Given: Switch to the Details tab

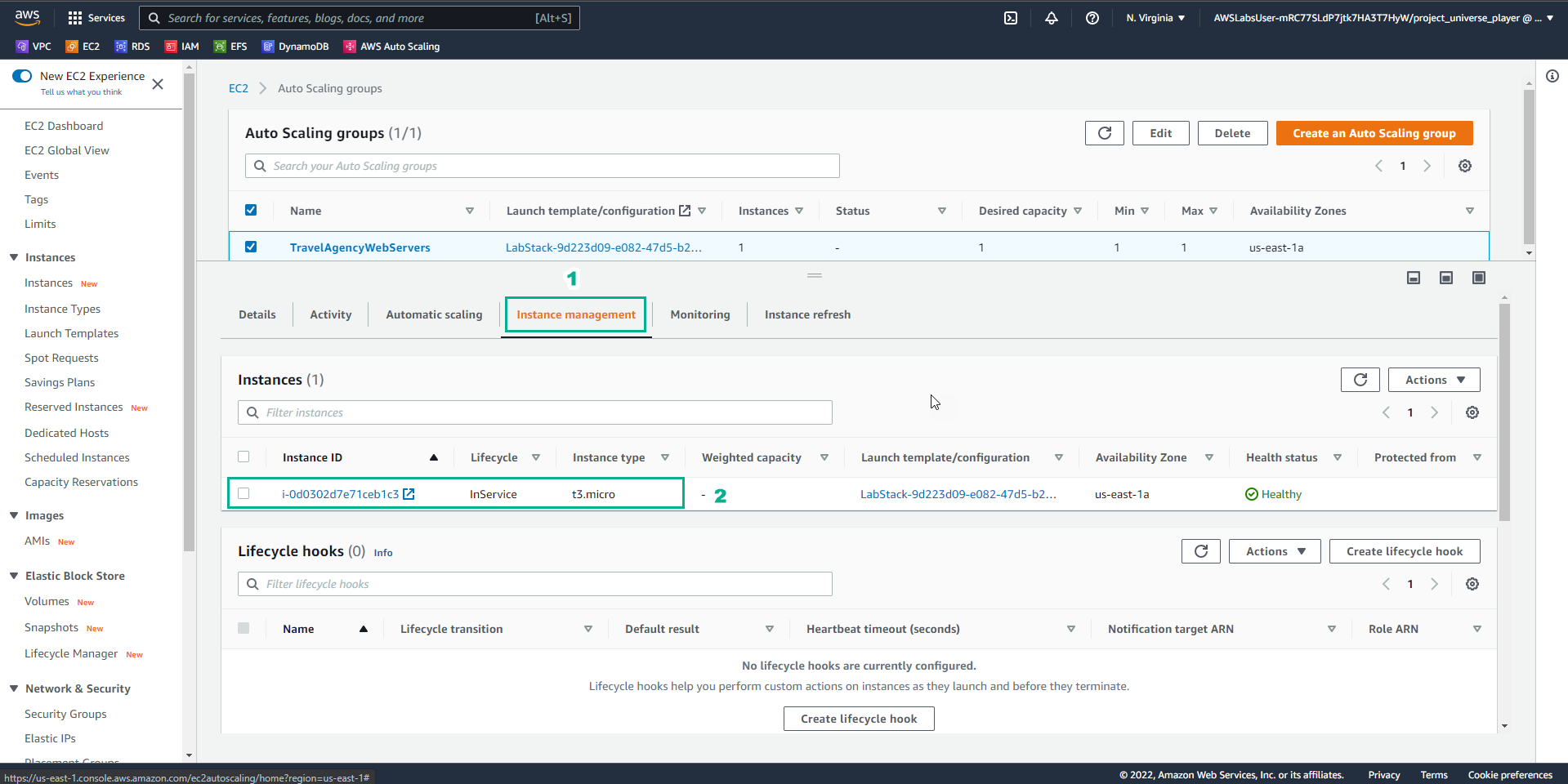Looking at the screenshot, I should 257,314.
